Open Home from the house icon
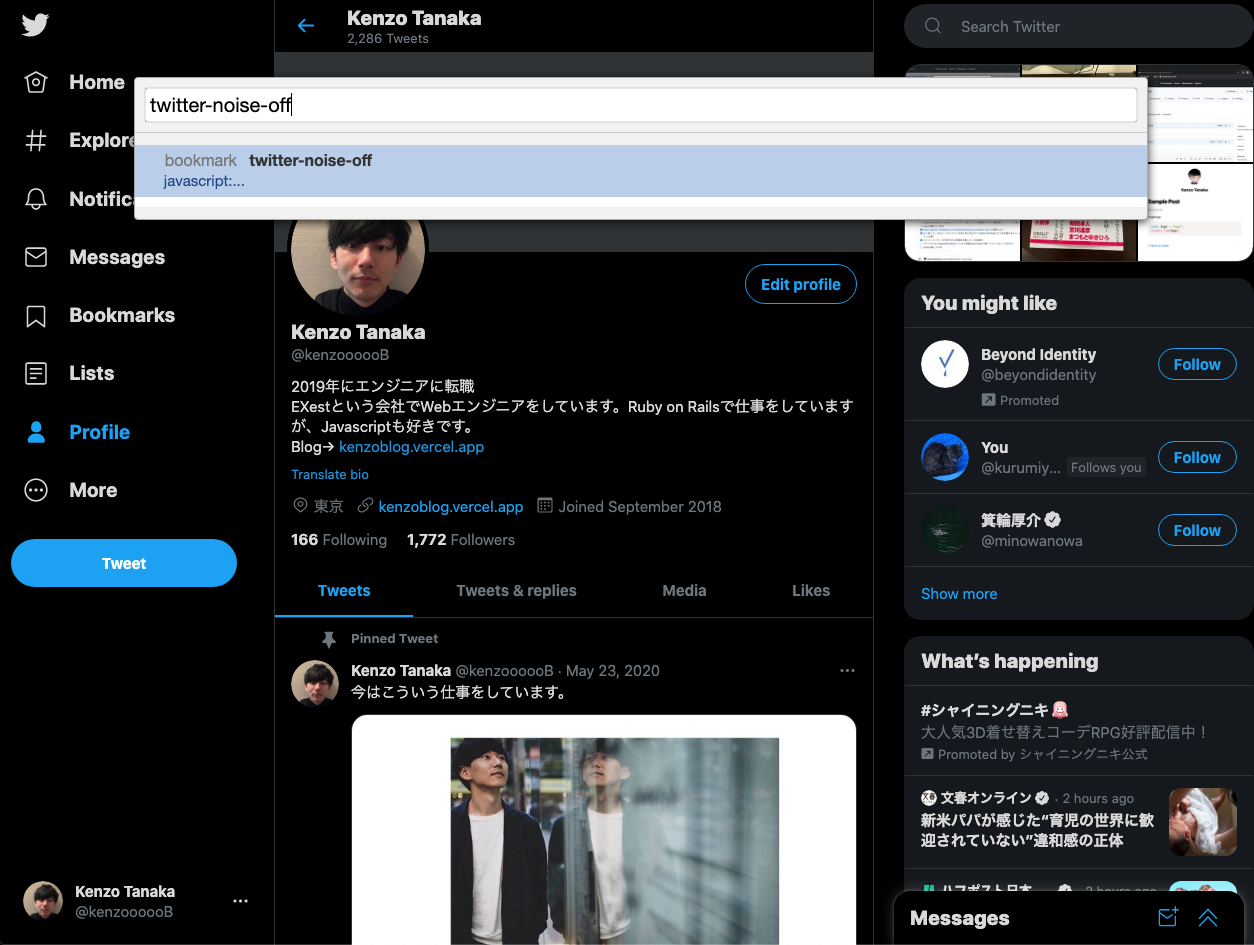1254x945 pixels. tap(36, 83)
